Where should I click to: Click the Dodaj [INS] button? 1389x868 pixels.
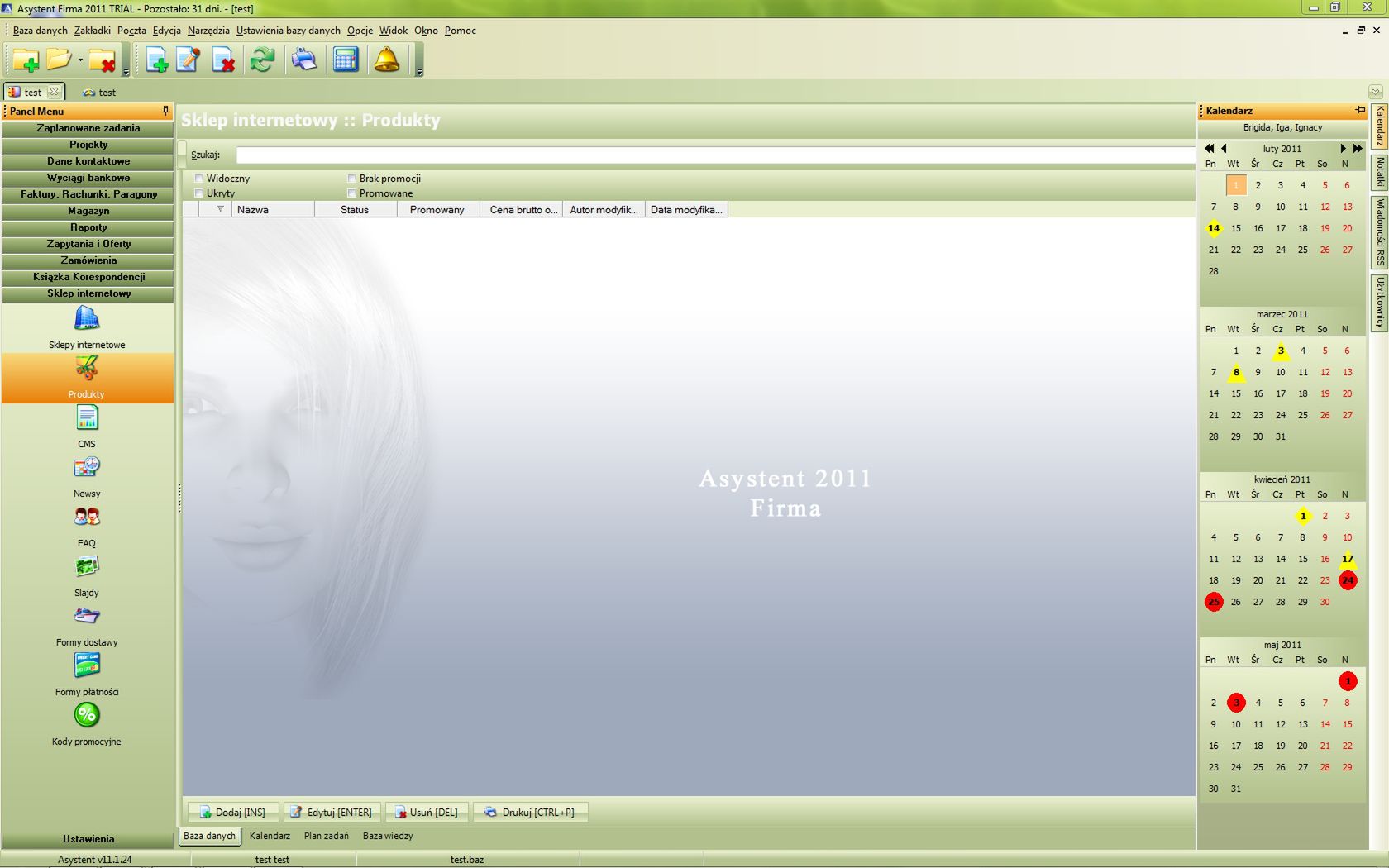point(233,812)
